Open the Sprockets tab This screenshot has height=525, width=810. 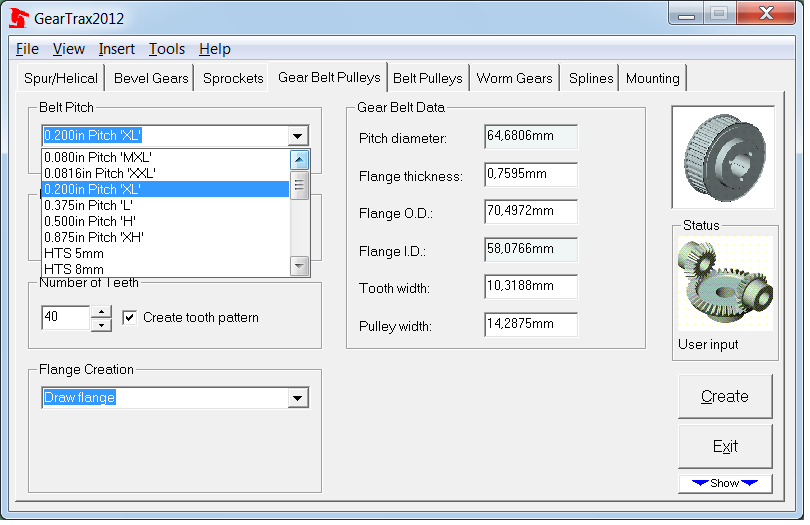pos(233,78)
